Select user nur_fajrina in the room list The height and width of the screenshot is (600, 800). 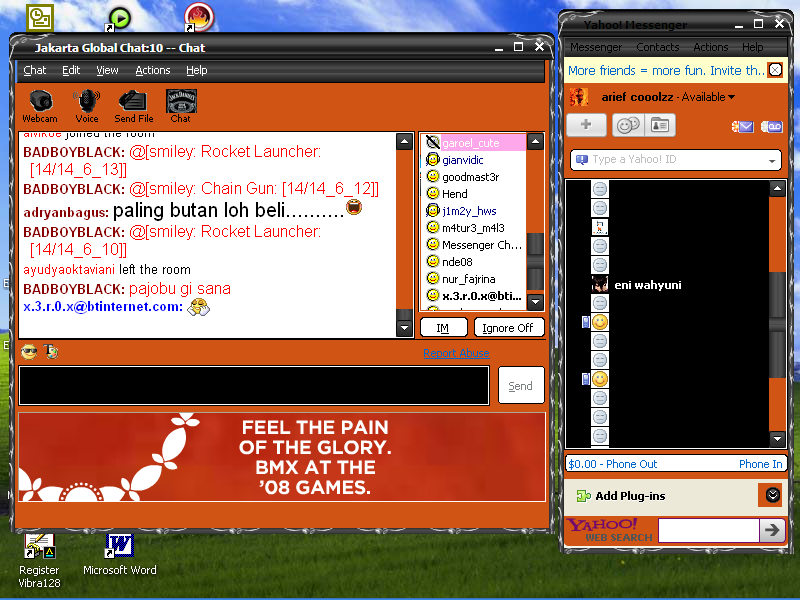(x=468, y=279)
